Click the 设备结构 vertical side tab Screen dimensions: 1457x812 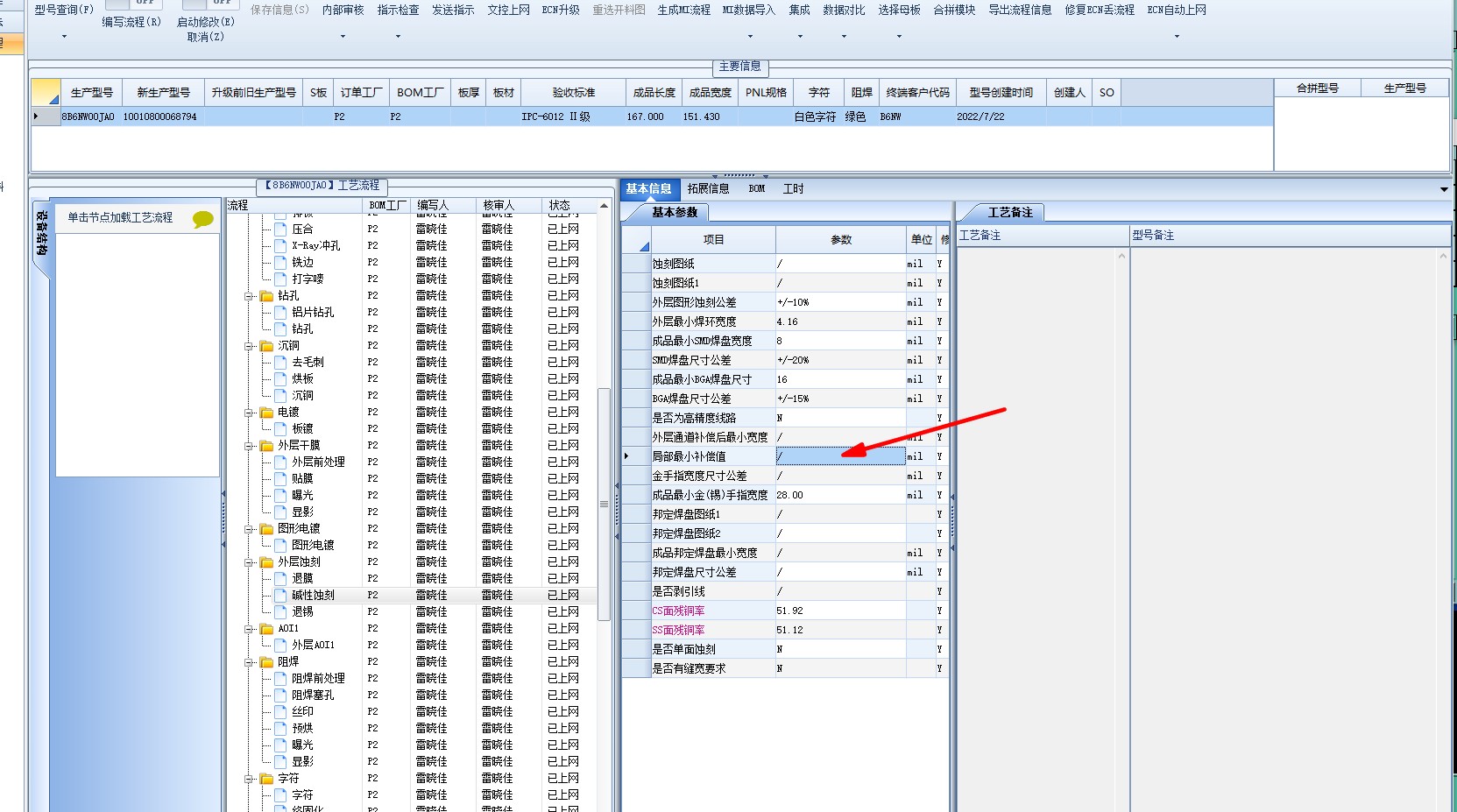(x=41, y=233)
